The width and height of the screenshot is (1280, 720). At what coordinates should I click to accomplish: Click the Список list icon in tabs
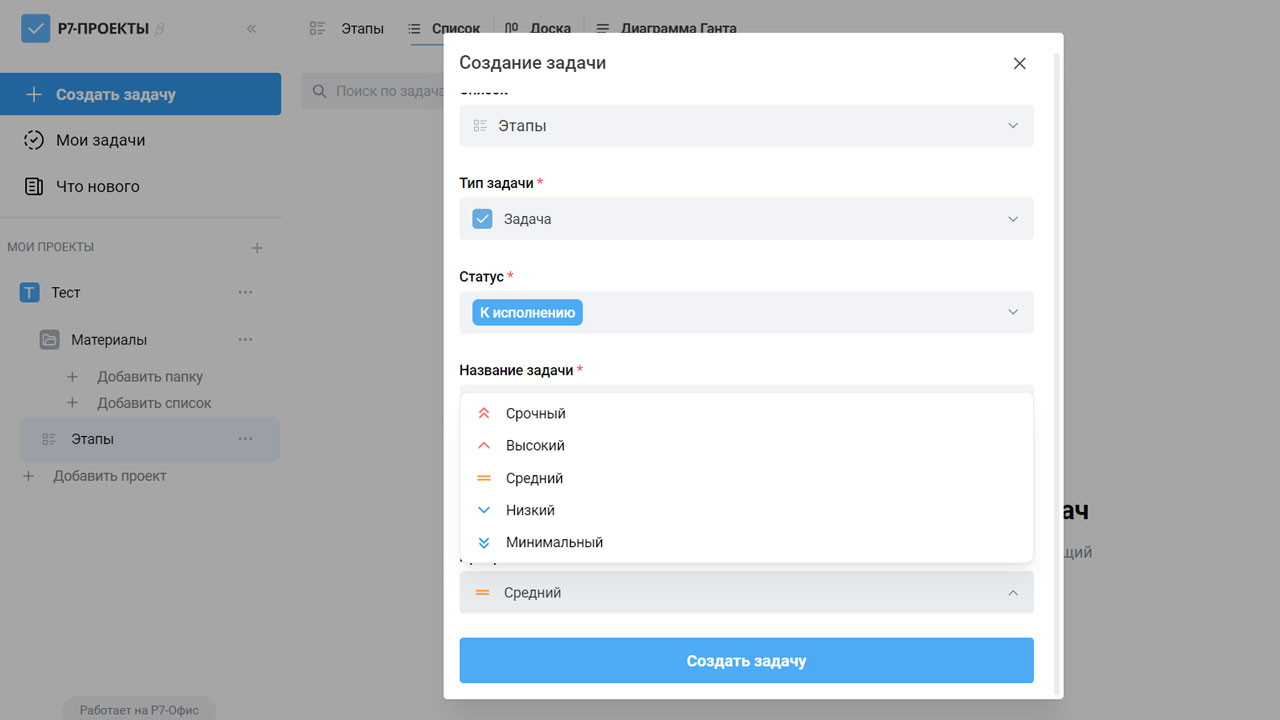click(415, 29)
